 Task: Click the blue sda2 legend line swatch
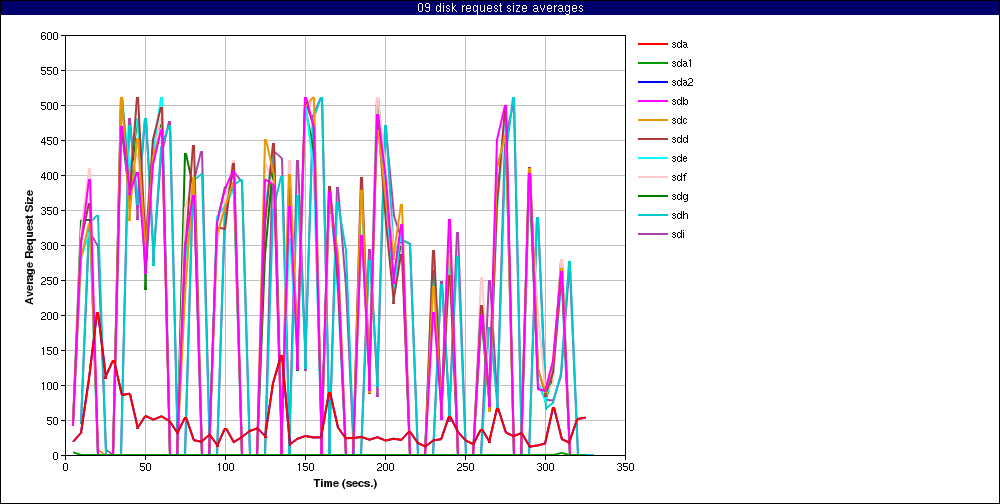coord(652,82)
